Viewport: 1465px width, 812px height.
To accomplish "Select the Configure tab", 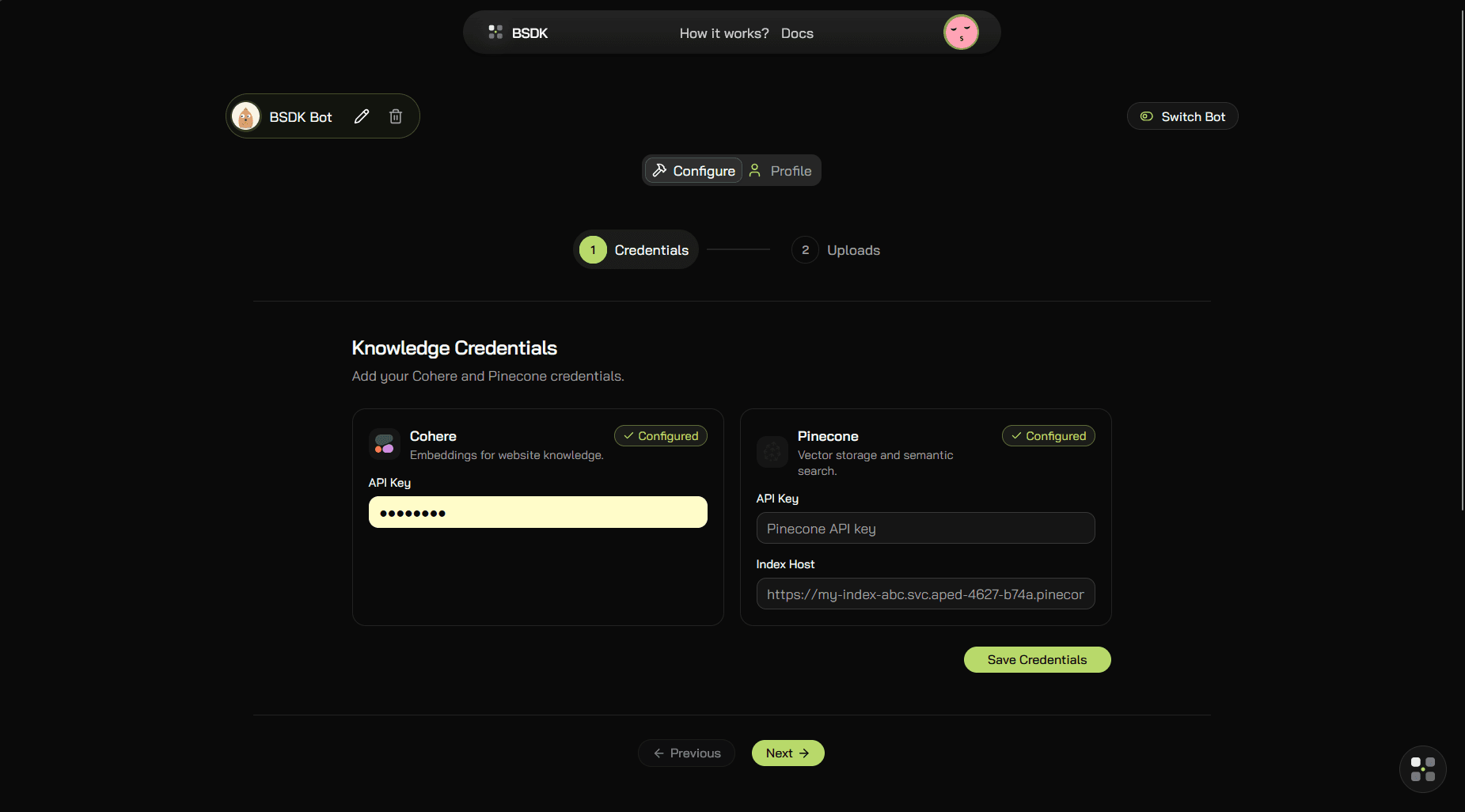I will 694,170.
